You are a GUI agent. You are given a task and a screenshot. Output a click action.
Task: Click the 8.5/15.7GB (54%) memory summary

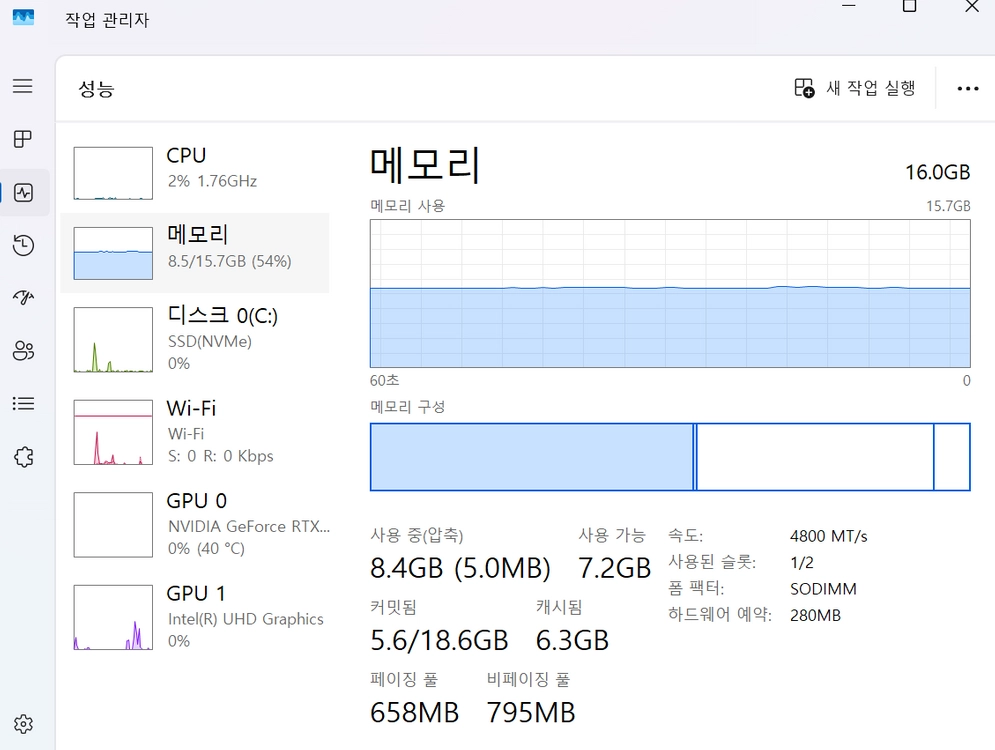pyautogui.click(x=229, y=261)
